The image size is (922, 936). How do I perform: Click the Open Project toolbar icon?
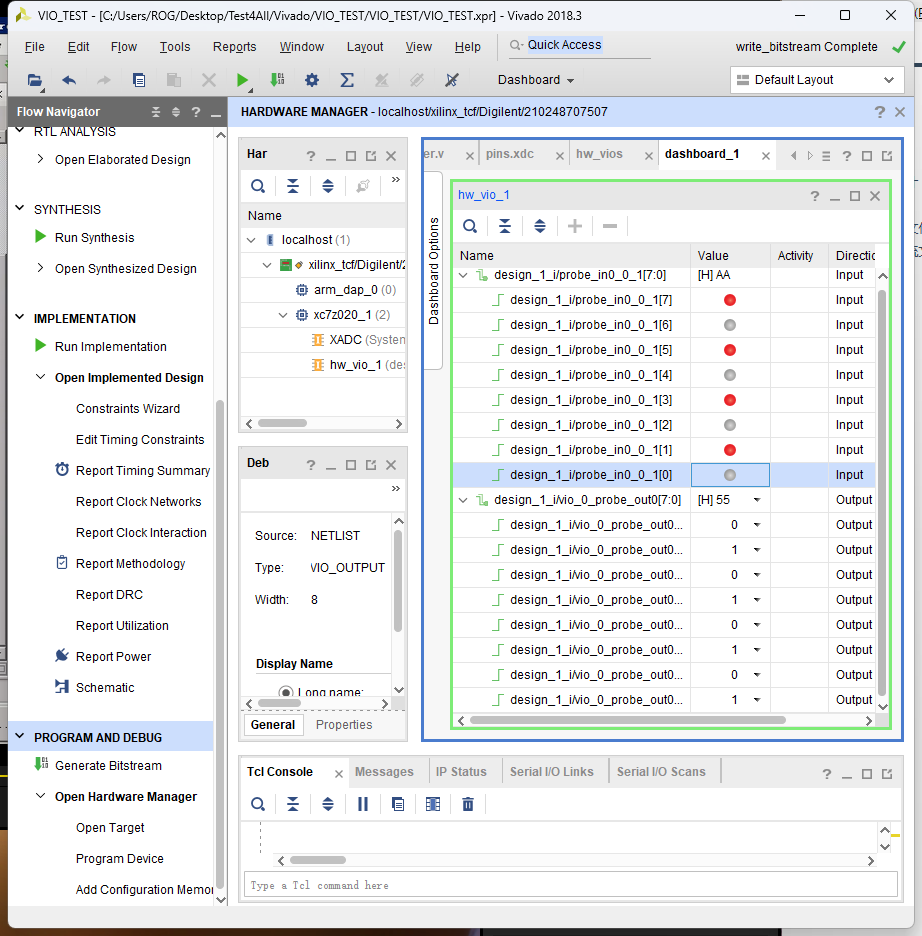tap(35, 80)
